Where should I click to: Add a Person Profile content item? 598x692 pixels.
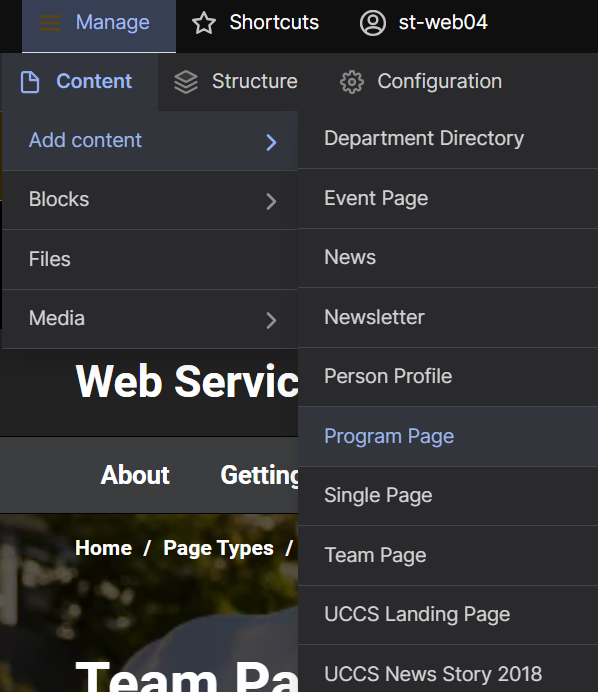coord(448,377)
